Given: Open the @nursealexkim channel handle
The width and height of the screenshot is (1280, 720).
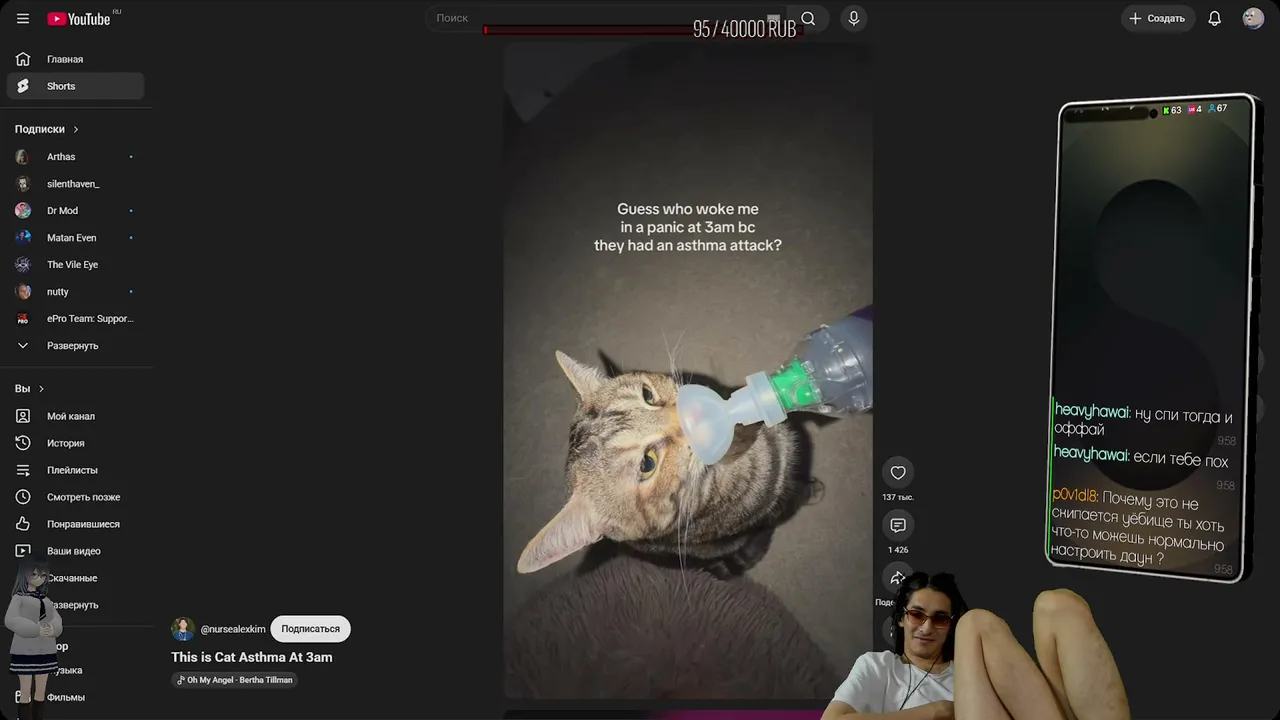Looking at the screenshot, I should click(x=233, y=629).
